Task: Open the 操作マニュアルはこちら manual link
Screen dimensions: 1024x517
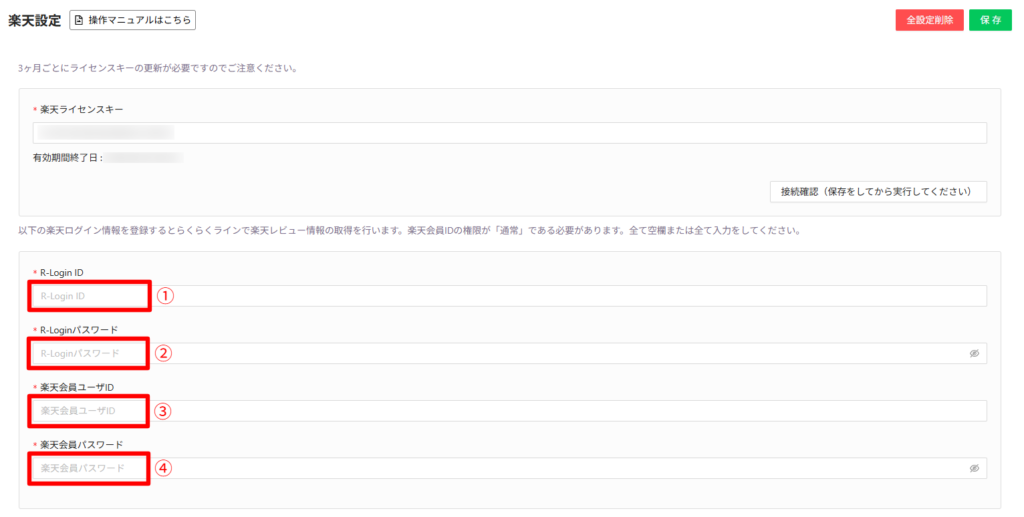Action: (133, 20)
